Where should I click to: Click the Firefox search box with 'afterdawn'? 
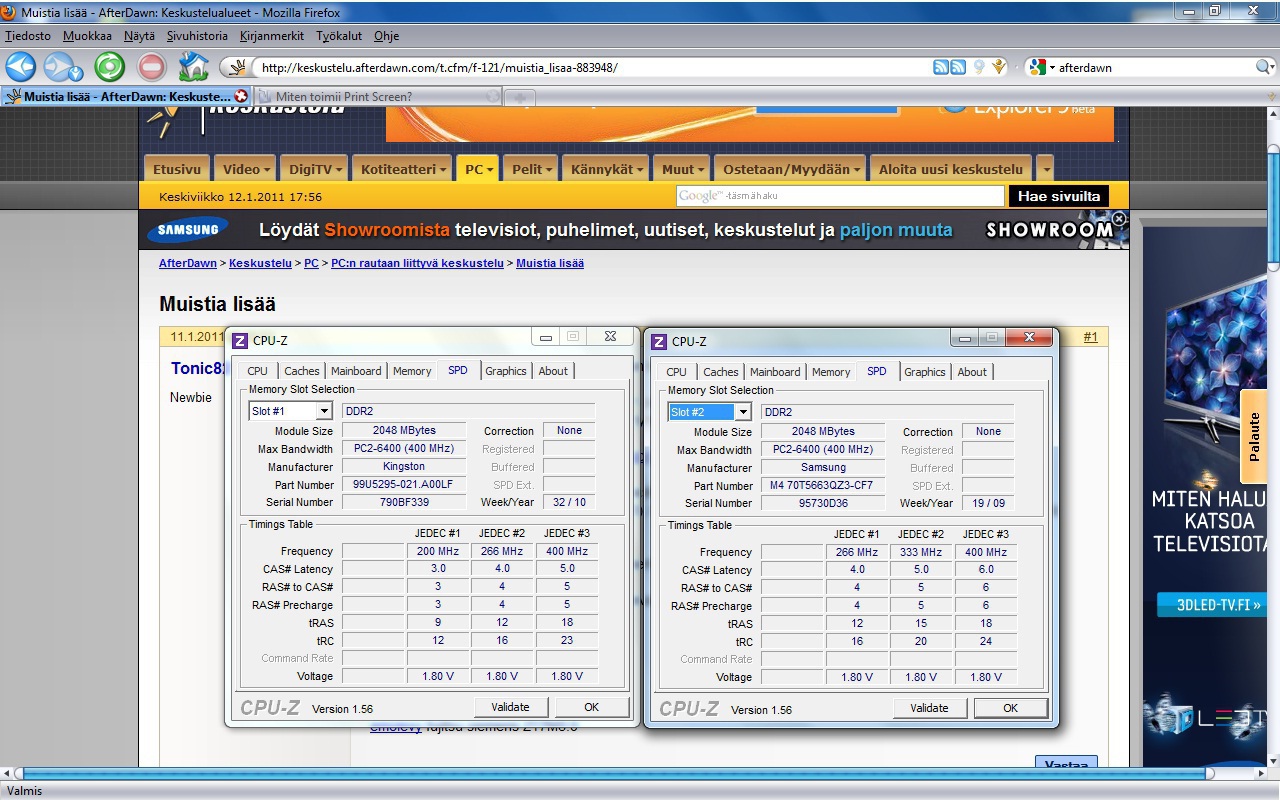pyautogui.click(x=1155, y=67)
